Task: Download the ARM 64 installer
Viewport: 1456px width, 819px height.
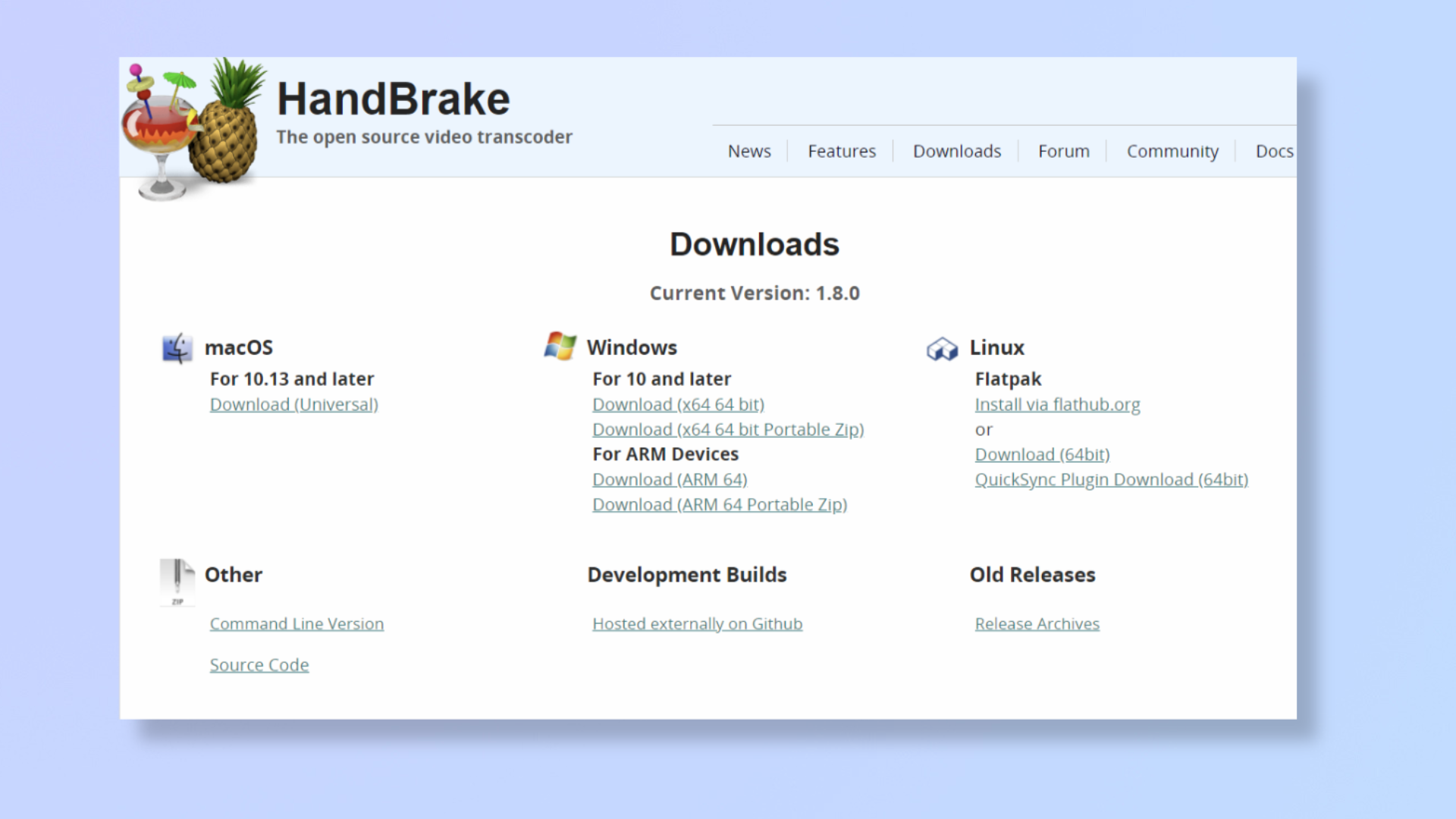Action: point(670,480)
